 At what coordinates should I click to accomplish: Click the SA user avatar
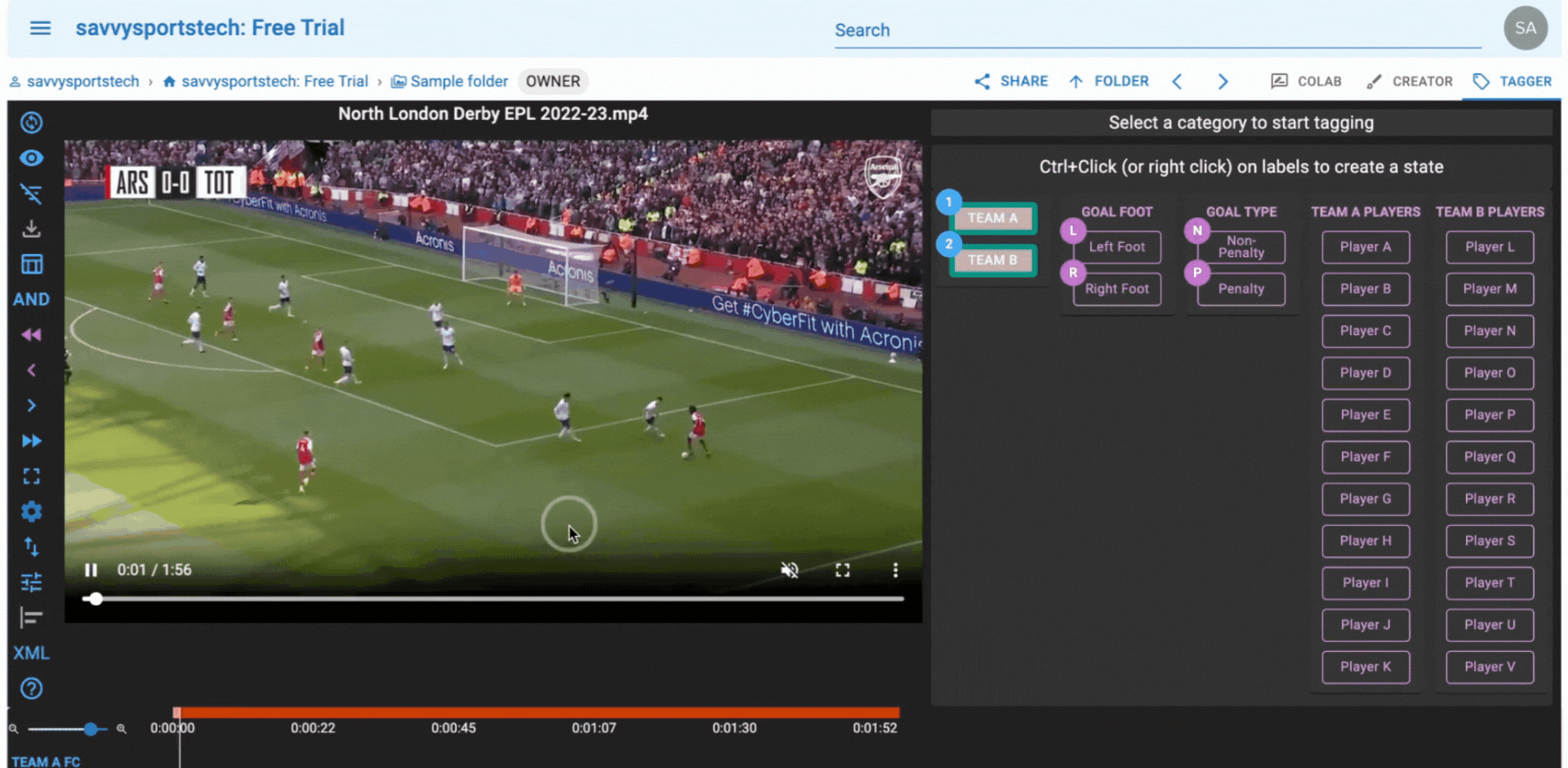tap(1525, 29)
